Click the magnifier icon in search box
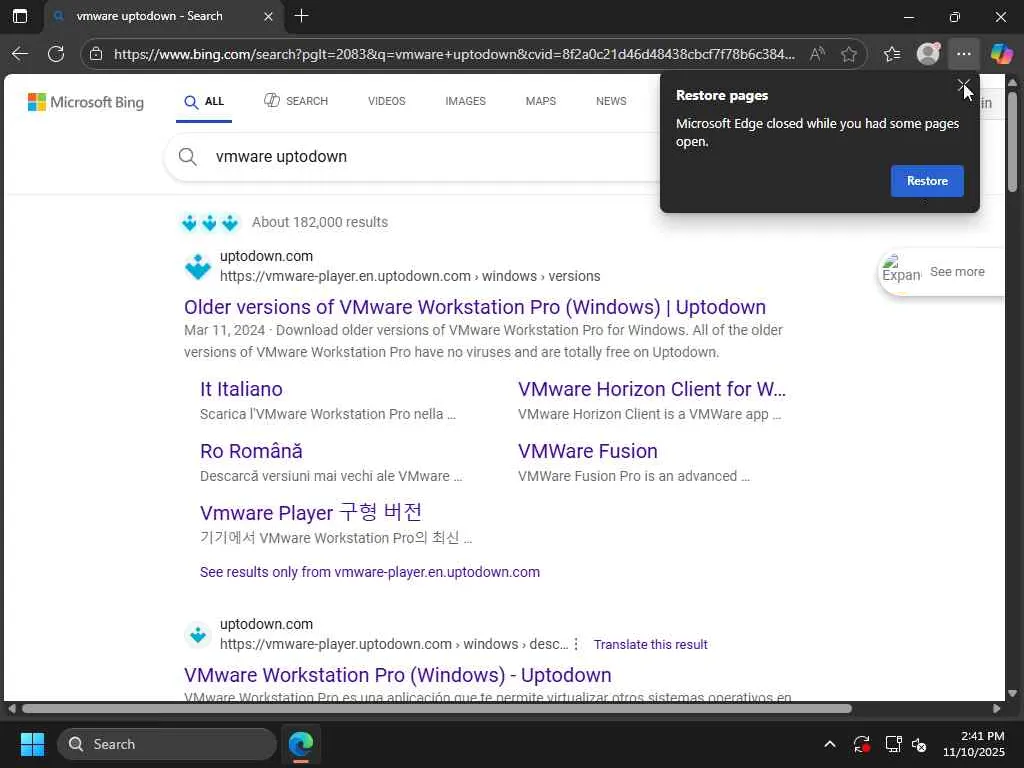1024x768 pixels. coord(187,157)
